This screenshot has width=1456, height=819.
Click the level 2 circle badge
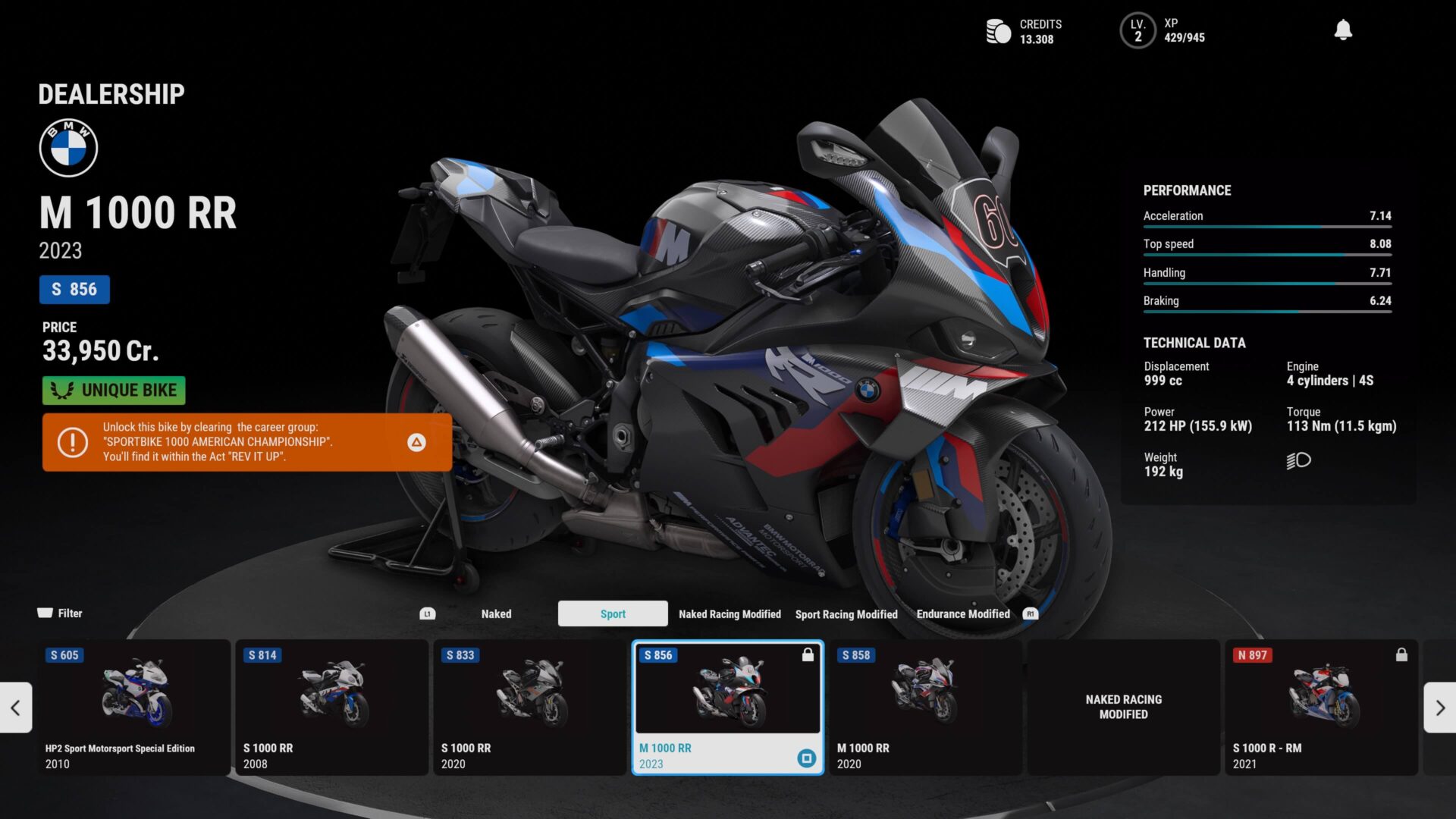tap(1137, 31)
